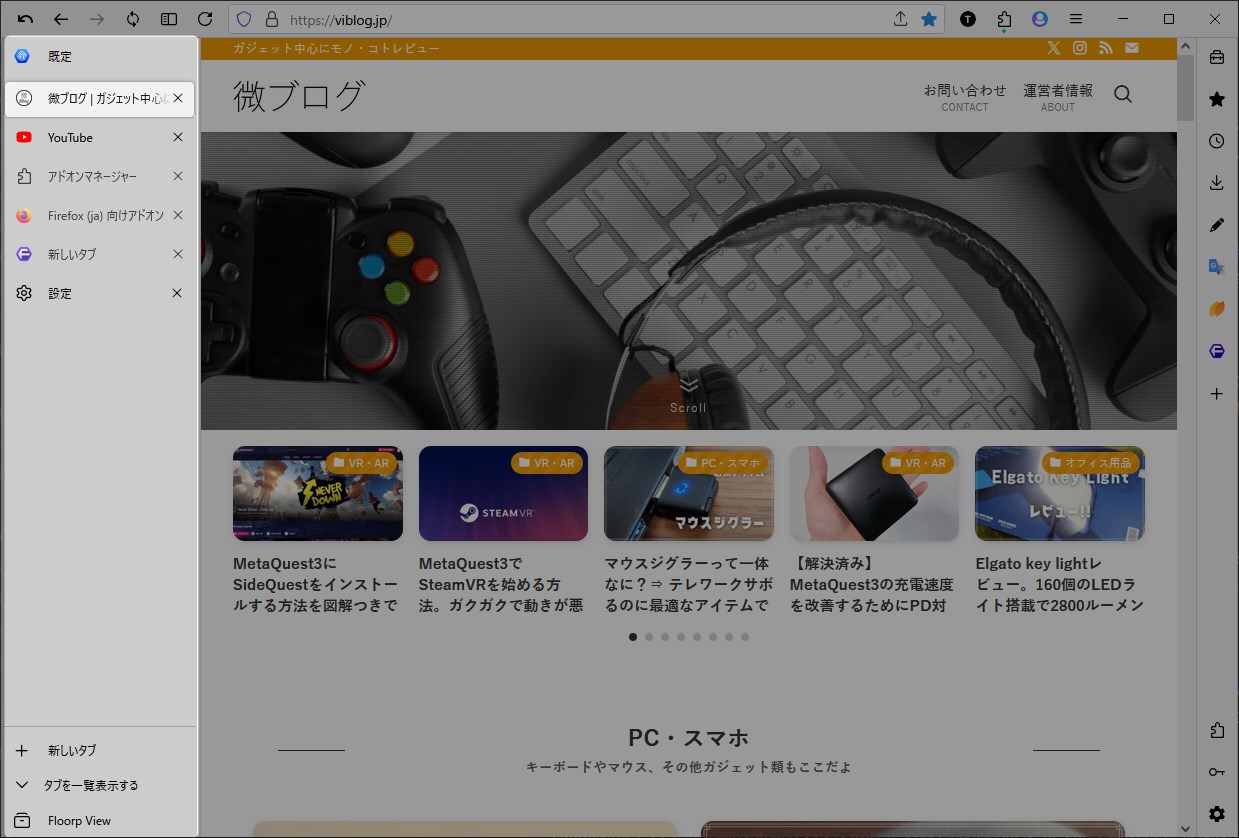This screenshot has width=1239, height=838.
Task: Open the settings gear at the sidebar bottom
Action: click(x=1216, y=813)
